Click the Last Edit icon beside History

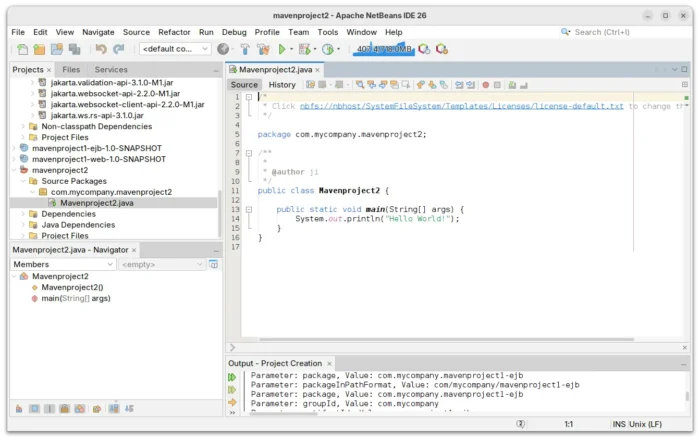coord(310,85)
